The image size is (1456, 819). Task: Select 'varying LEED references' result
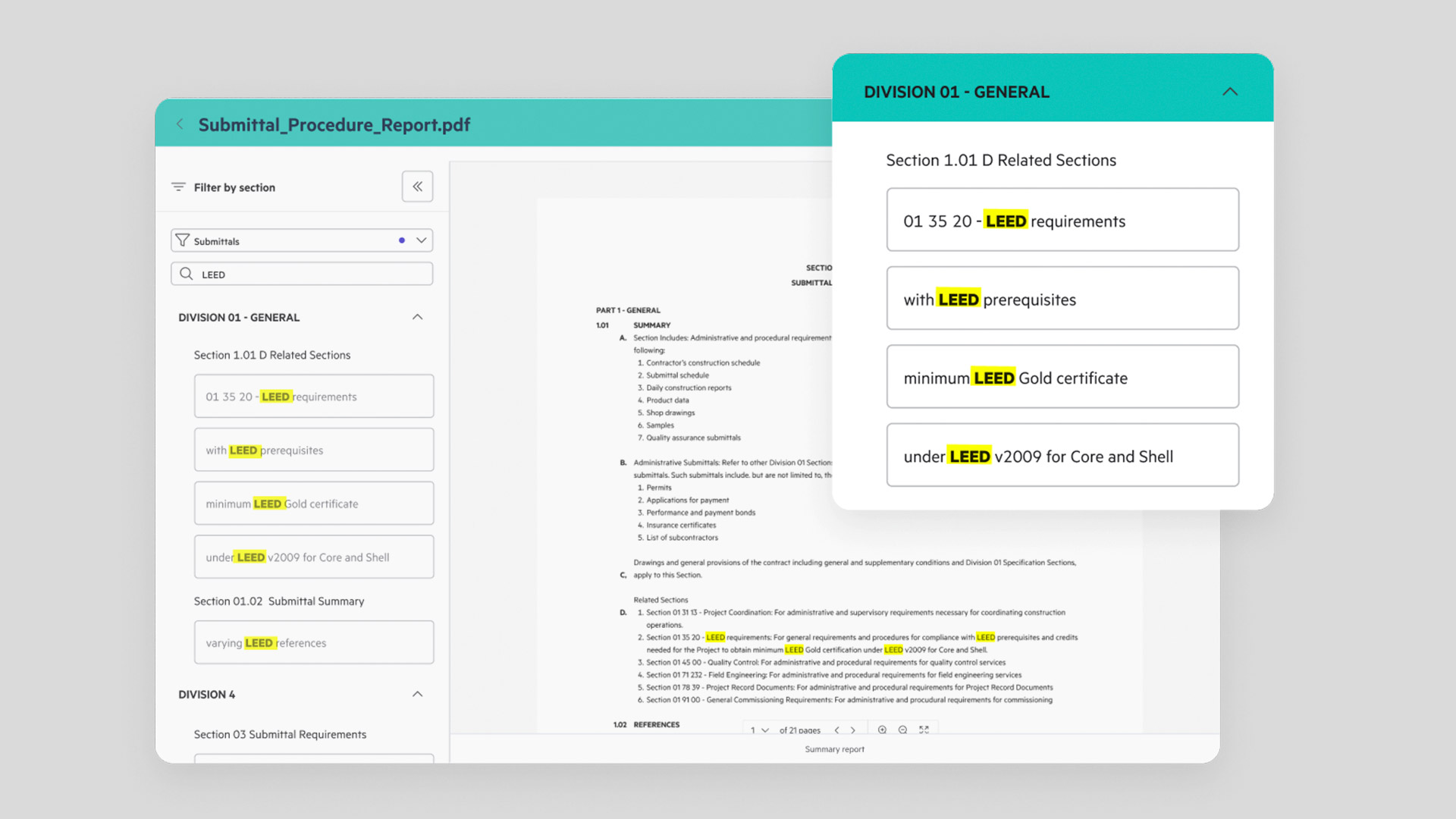pos(314,643)
